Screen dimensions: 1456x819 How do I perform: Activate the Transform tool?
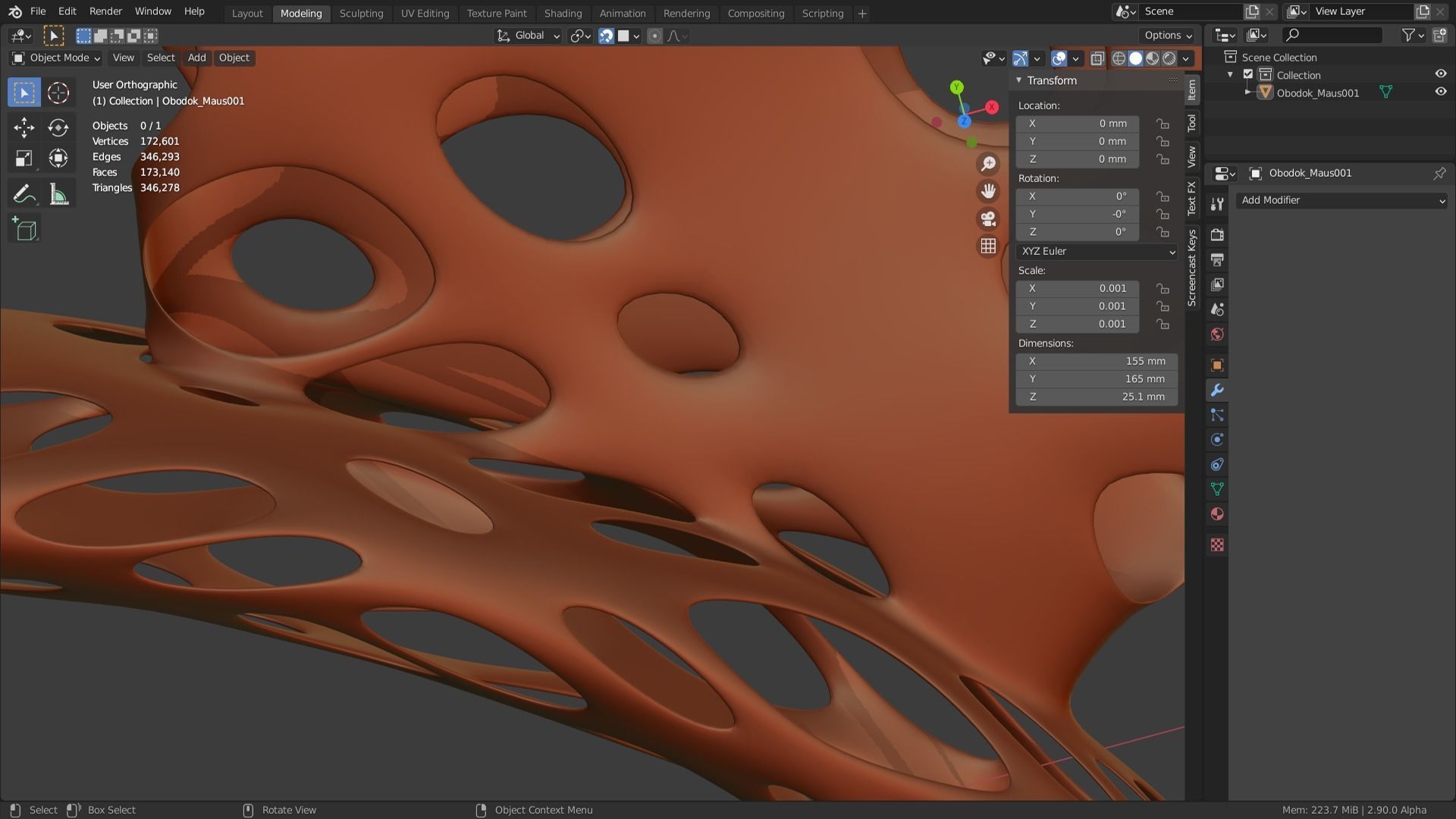[x=58, y=158]
